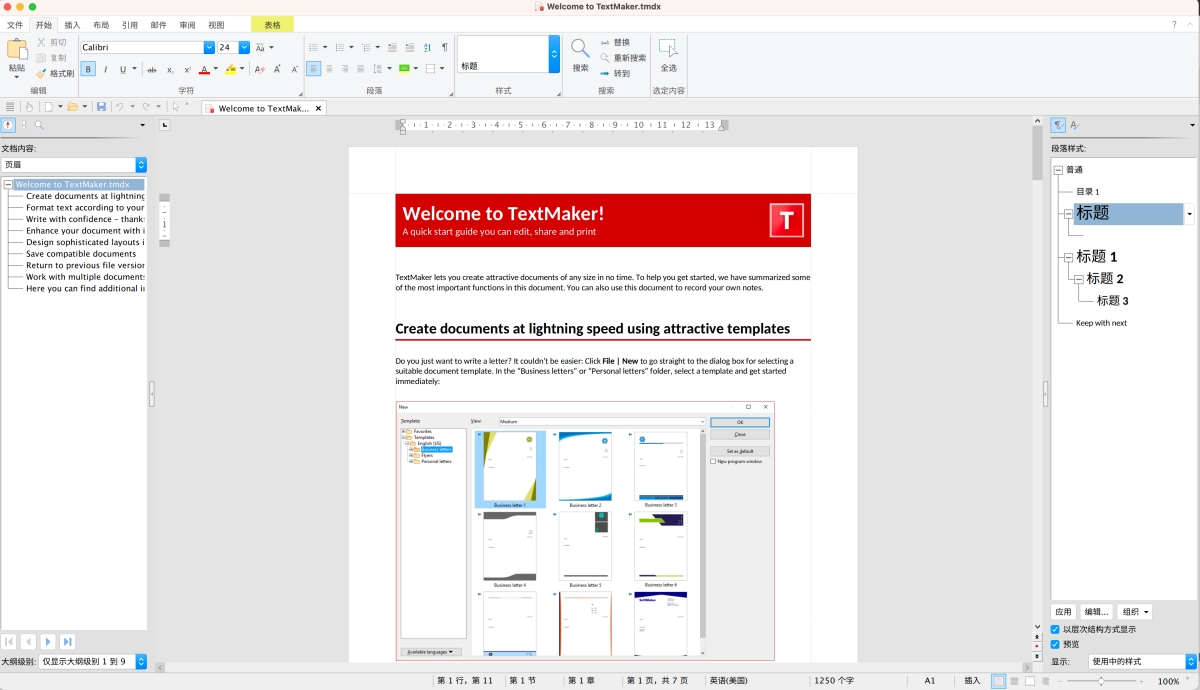
Task: Open the Search (搜索) magnifier tool
Action: pyautogui.click(x=580, y=49)
